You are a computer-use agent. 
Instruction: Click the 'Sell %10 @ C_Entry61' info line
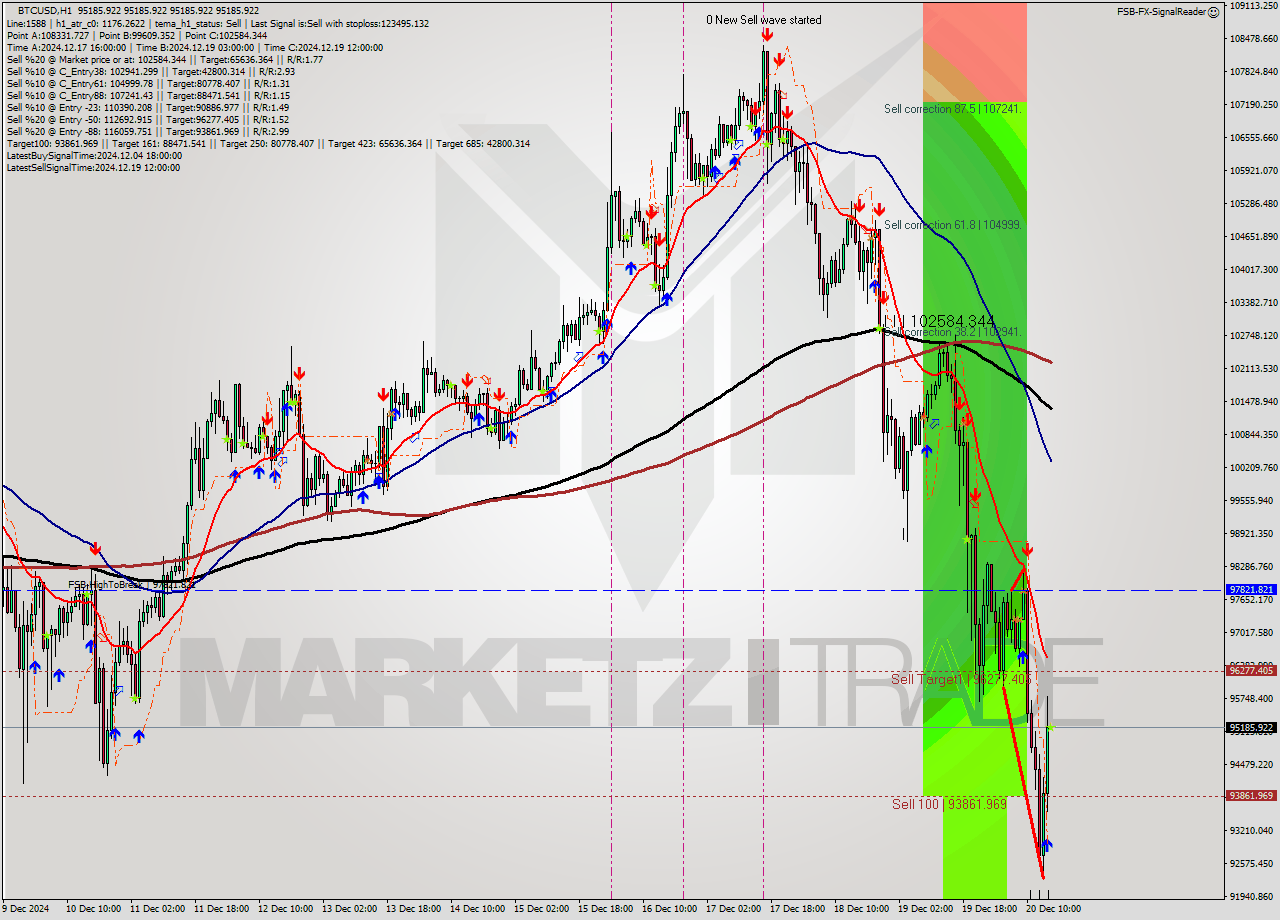tap(148, 83)
